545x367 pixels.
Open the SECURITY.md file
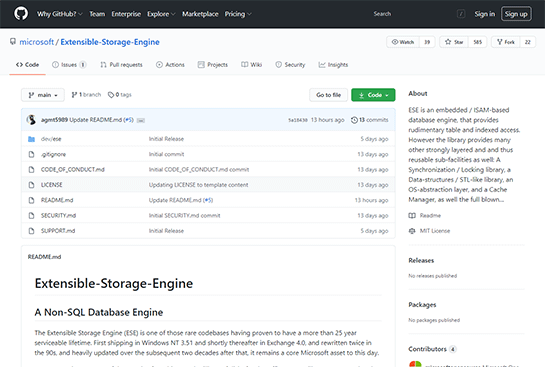click(x=58, y=215)
